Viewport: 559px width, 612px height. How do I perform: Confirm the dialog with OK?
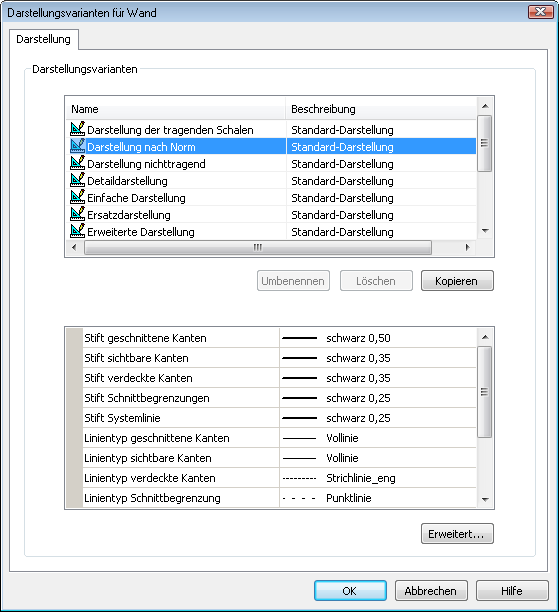pos(350,591)
